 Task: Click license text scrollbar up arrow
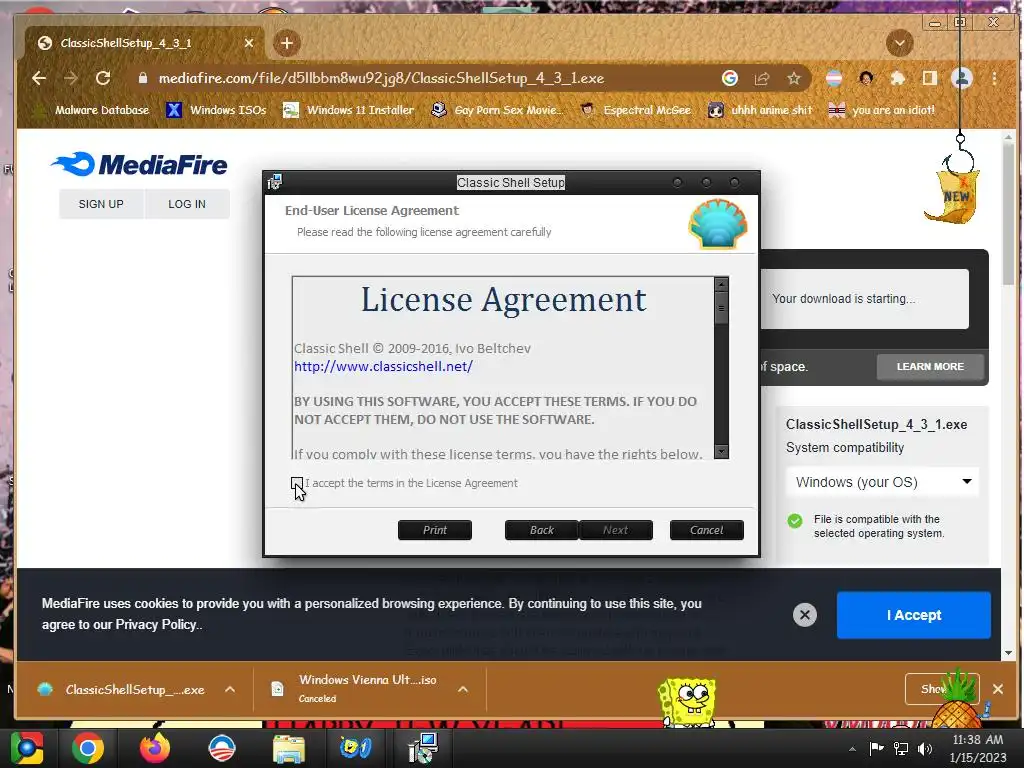click(x=721, y=283)
